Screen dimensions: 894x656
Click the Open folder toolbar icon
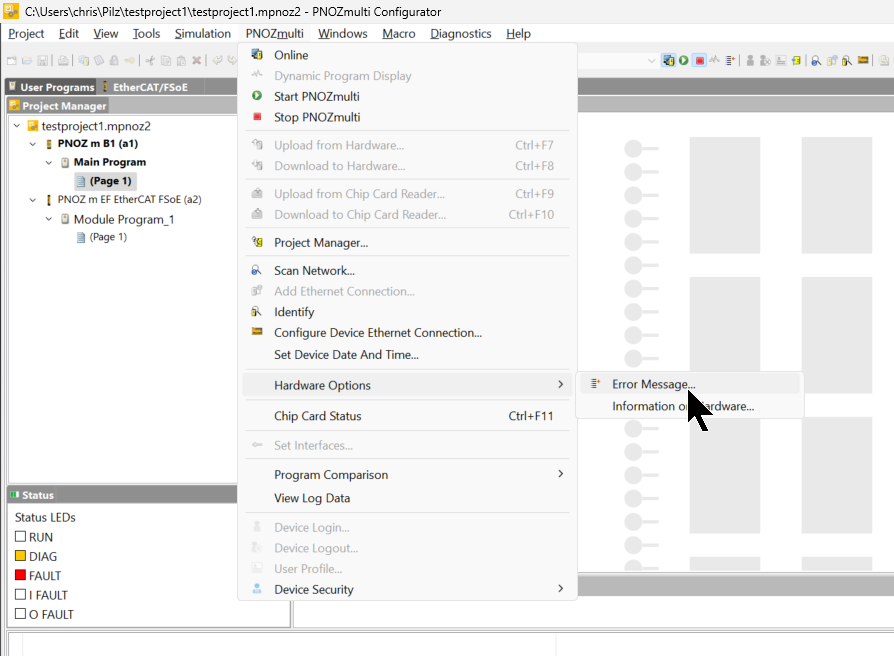coord(27,60)
